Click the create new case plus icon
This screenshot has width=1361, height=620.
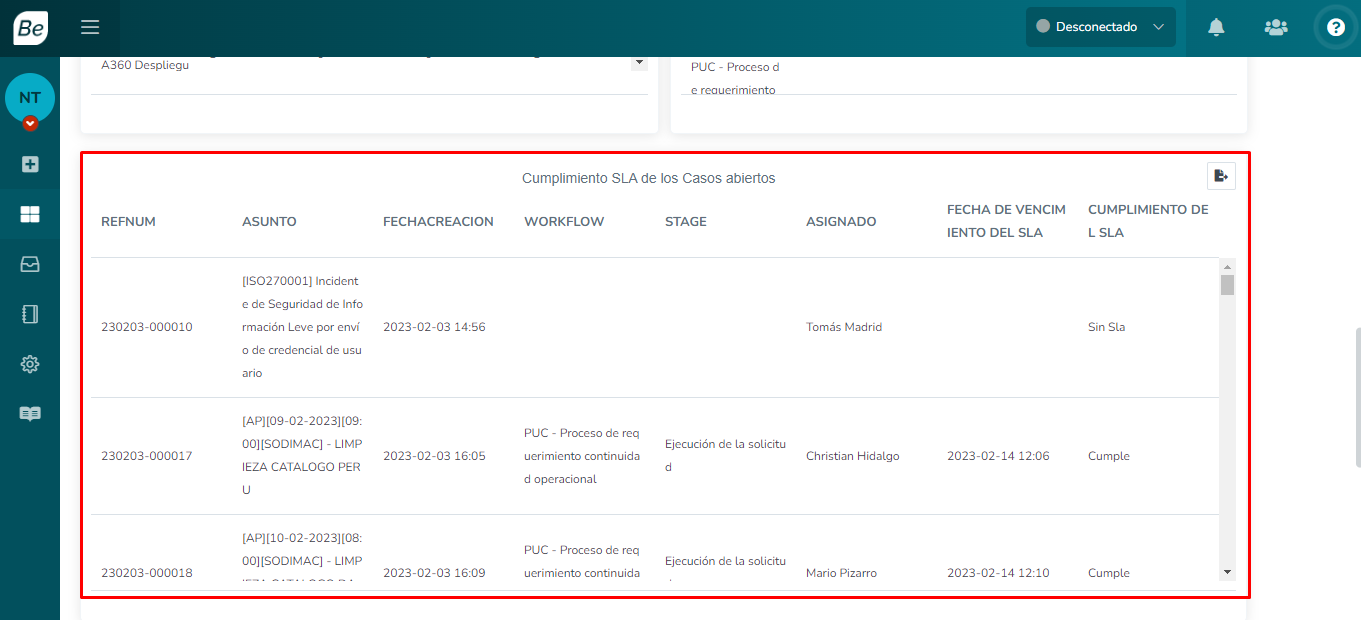[30, 164]
